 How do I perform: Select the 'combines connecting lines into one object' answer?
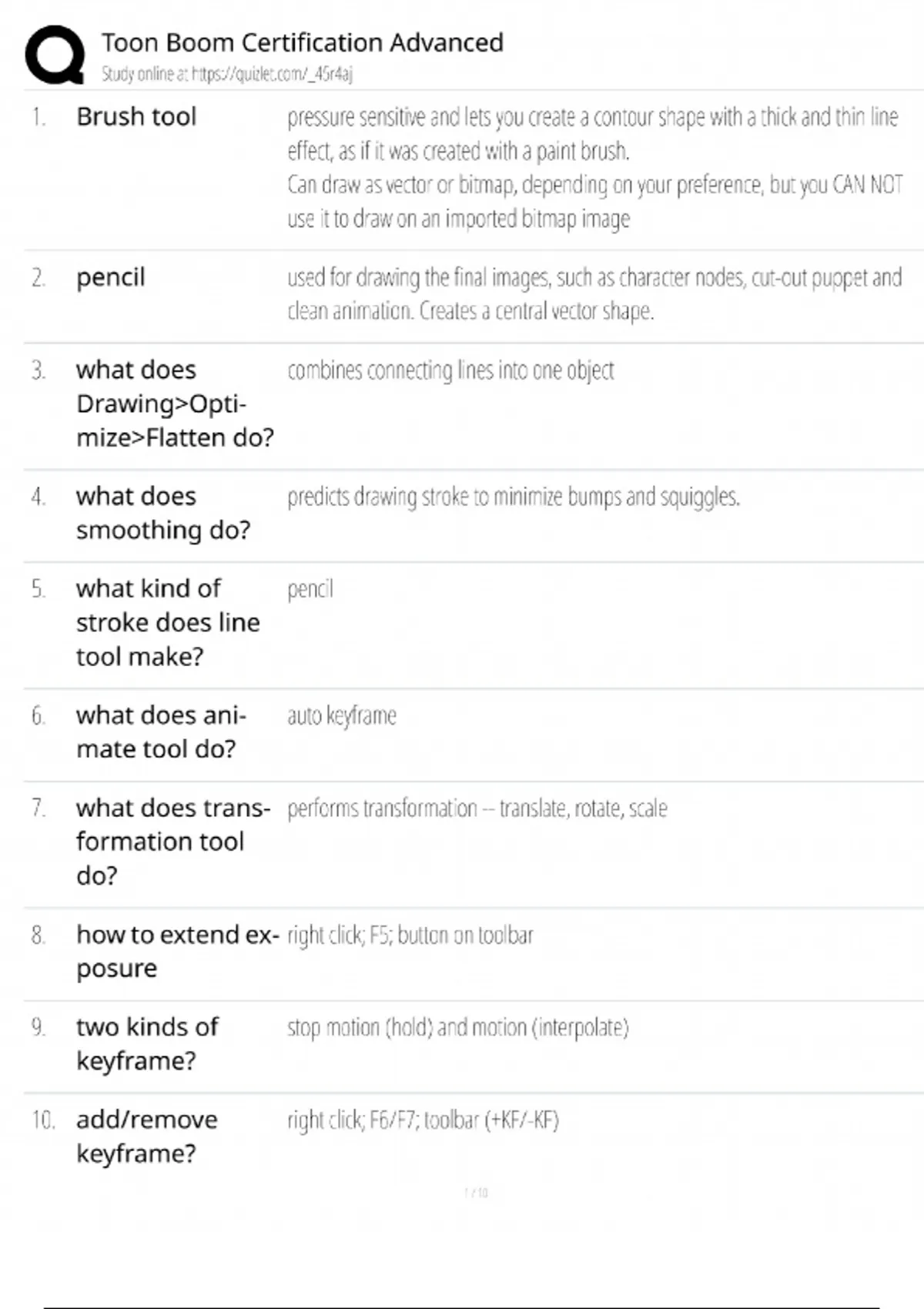coord(450,370)
